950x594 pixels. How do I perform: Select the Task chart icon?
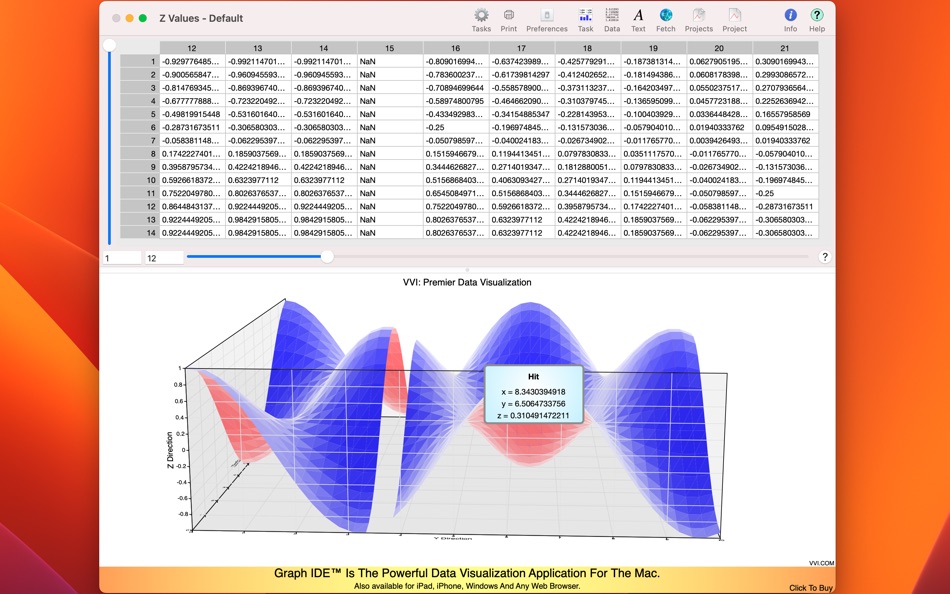click(x=585, y=16)
